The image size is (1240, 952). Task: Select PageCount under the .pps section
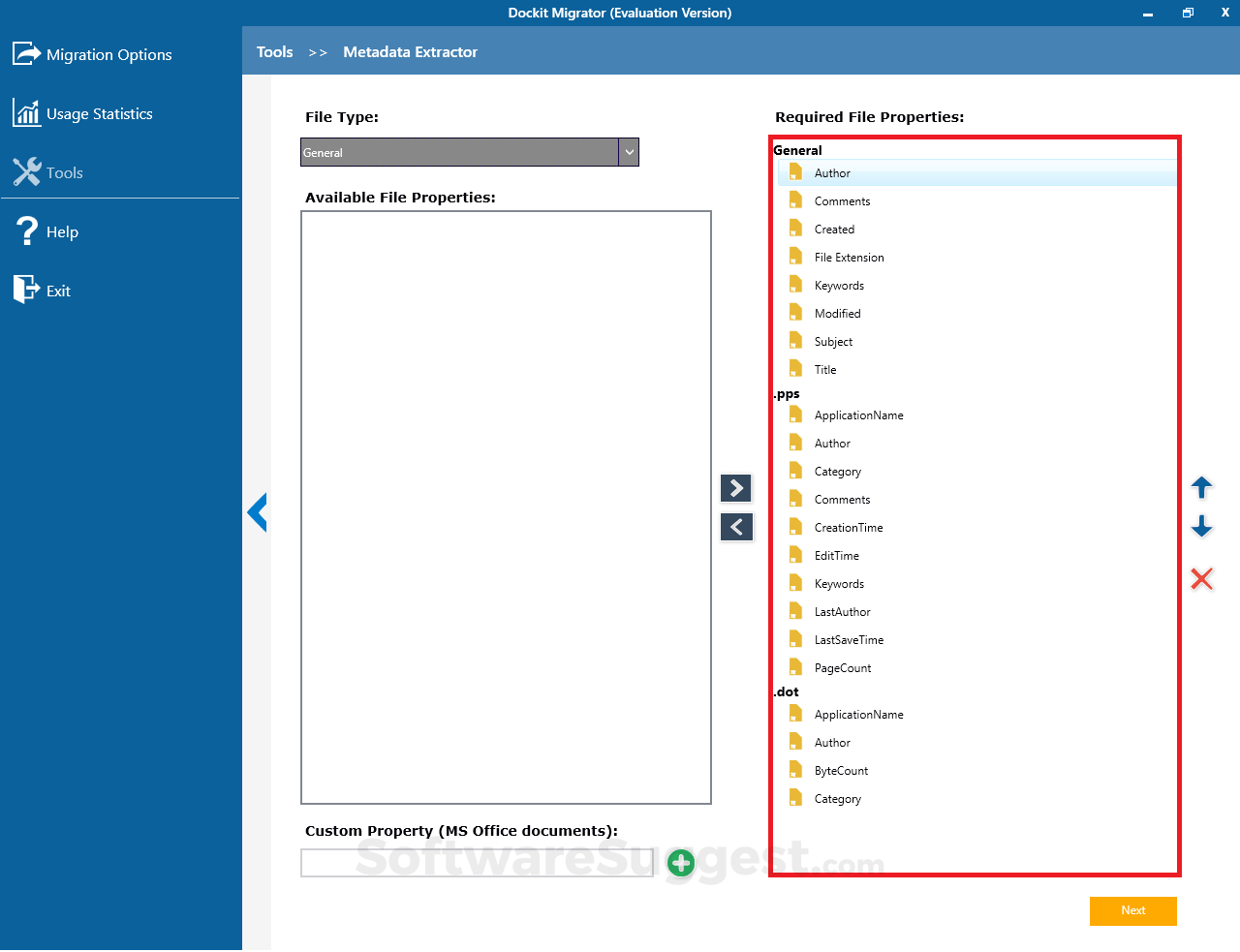coord(842,667)
